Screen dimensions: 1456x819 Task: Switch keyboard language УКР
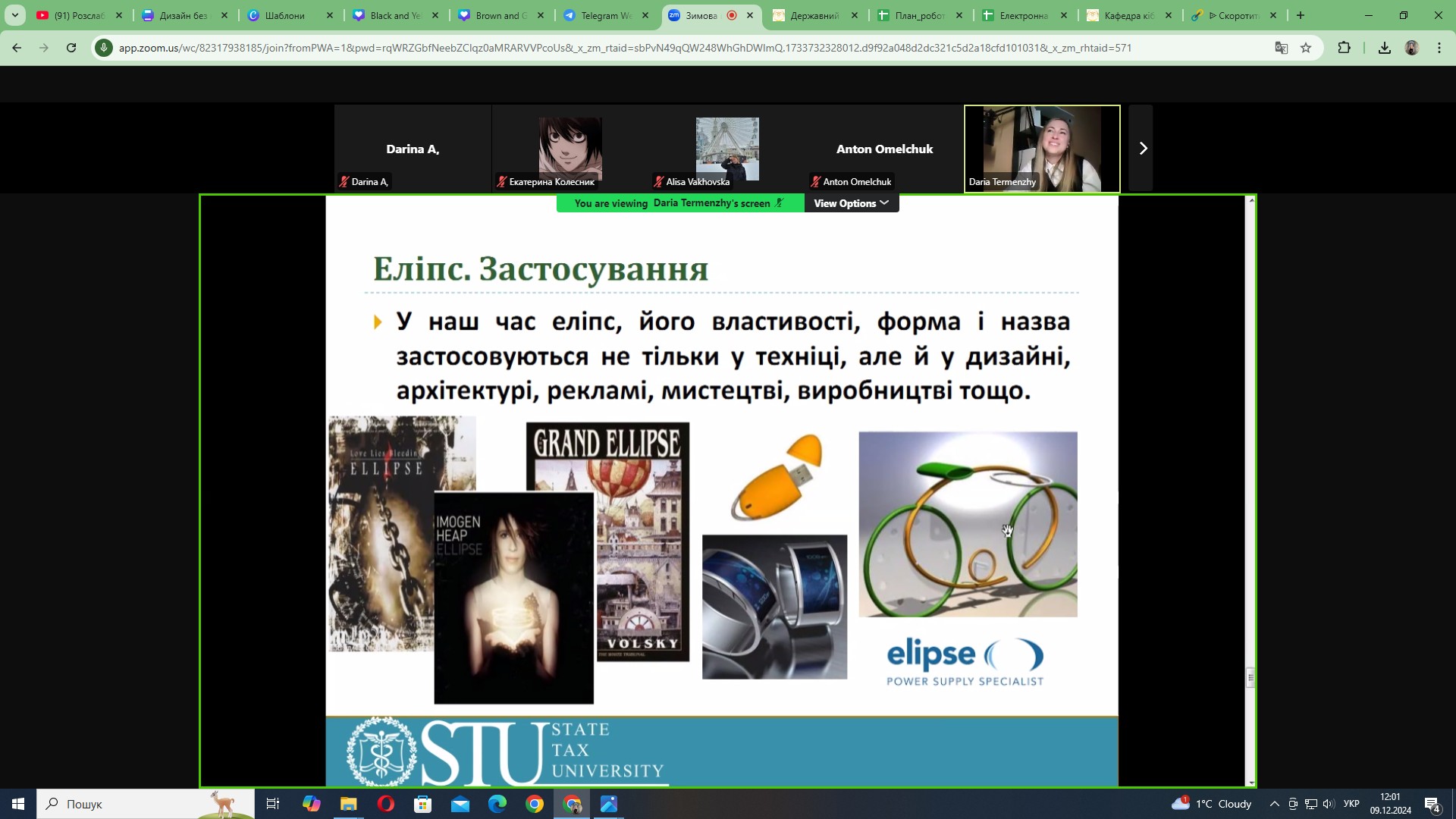coord(1351,804)
